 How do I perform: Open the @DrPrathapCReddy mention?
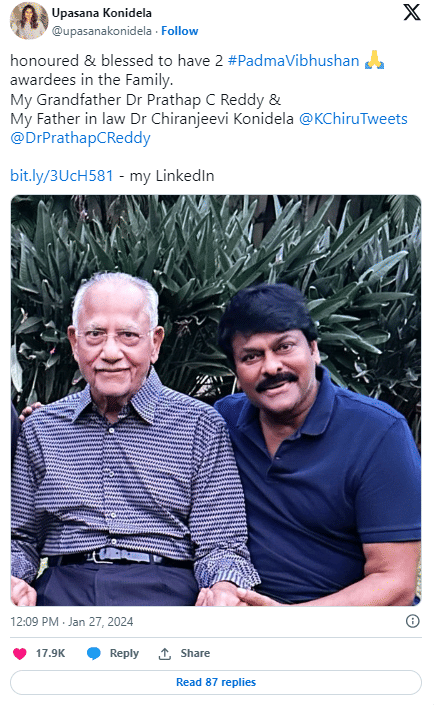80,138
